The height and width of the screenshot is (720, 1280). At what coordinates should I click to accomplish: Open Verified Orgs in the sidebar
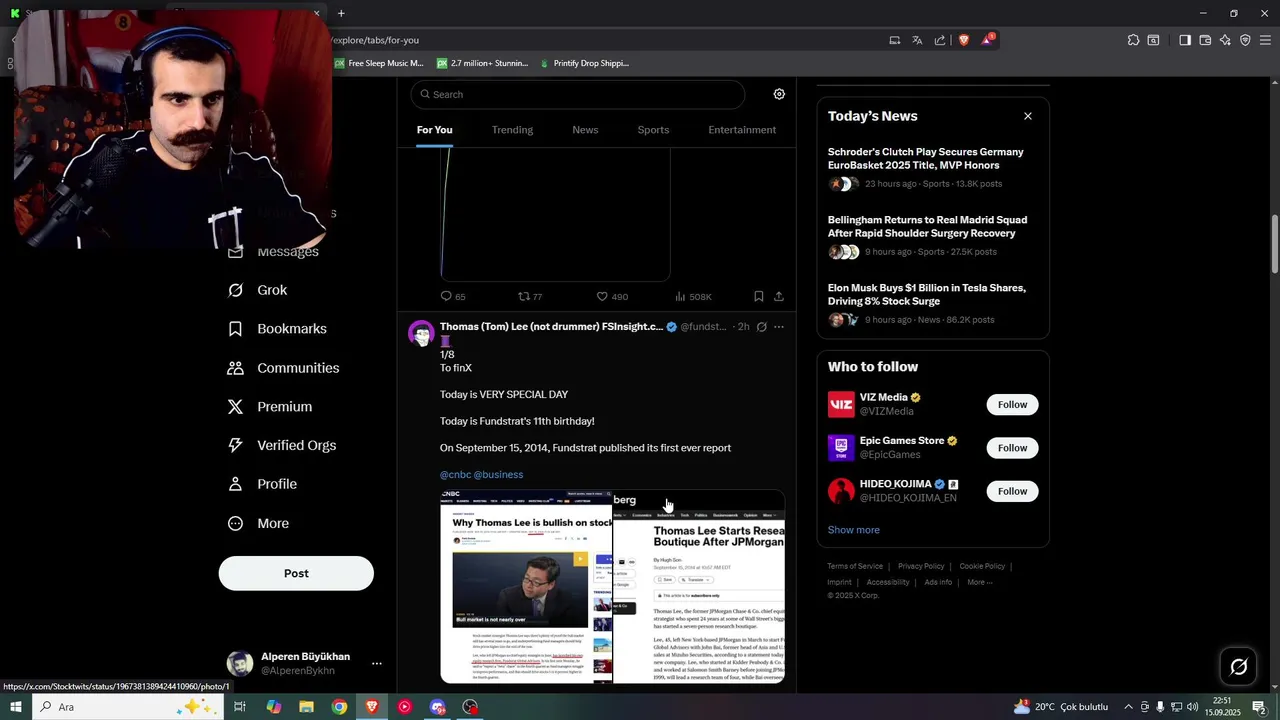pyautogui.click(x=281, y=446)
